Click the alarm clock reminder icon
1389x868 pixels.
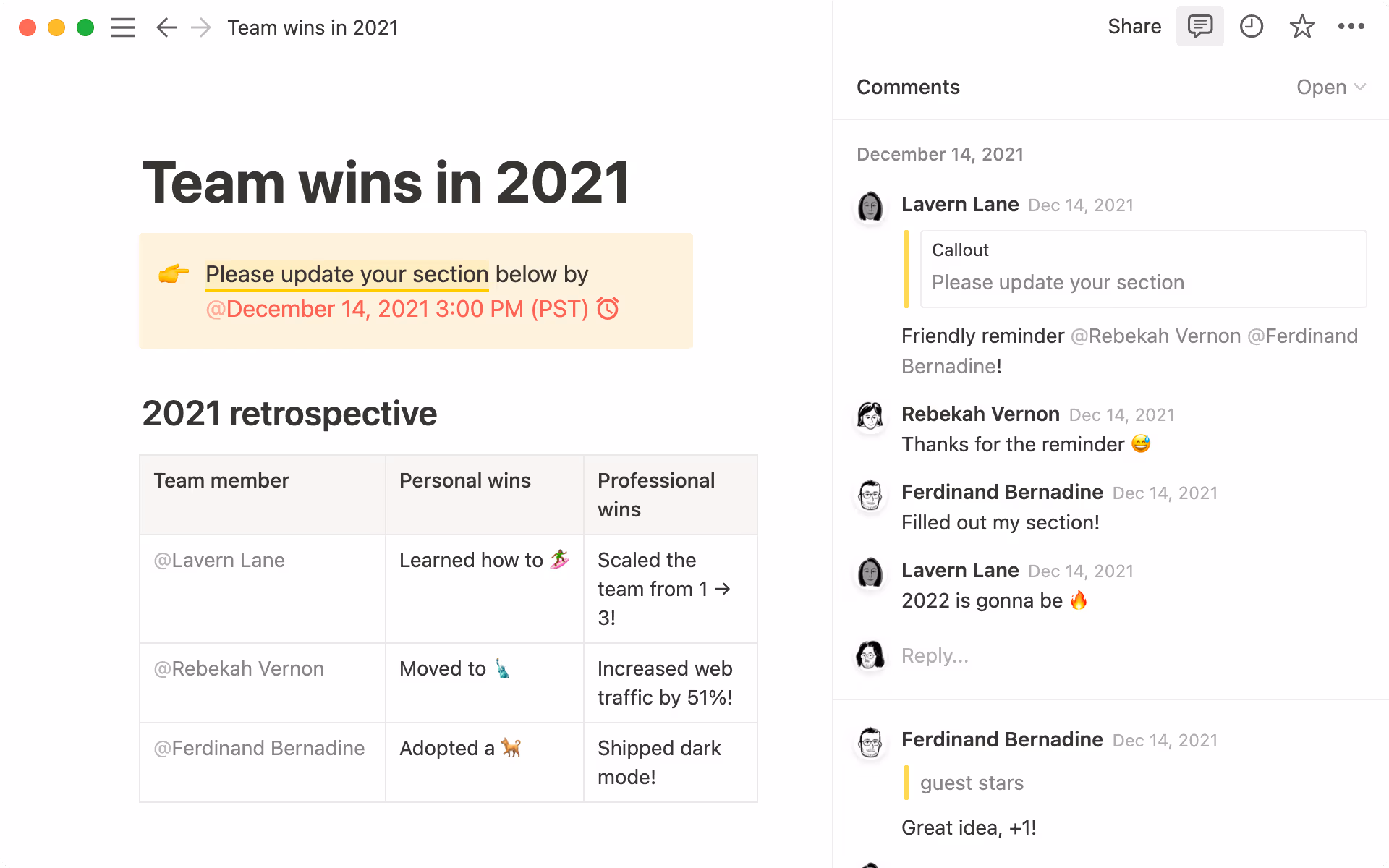pos(608,309)
